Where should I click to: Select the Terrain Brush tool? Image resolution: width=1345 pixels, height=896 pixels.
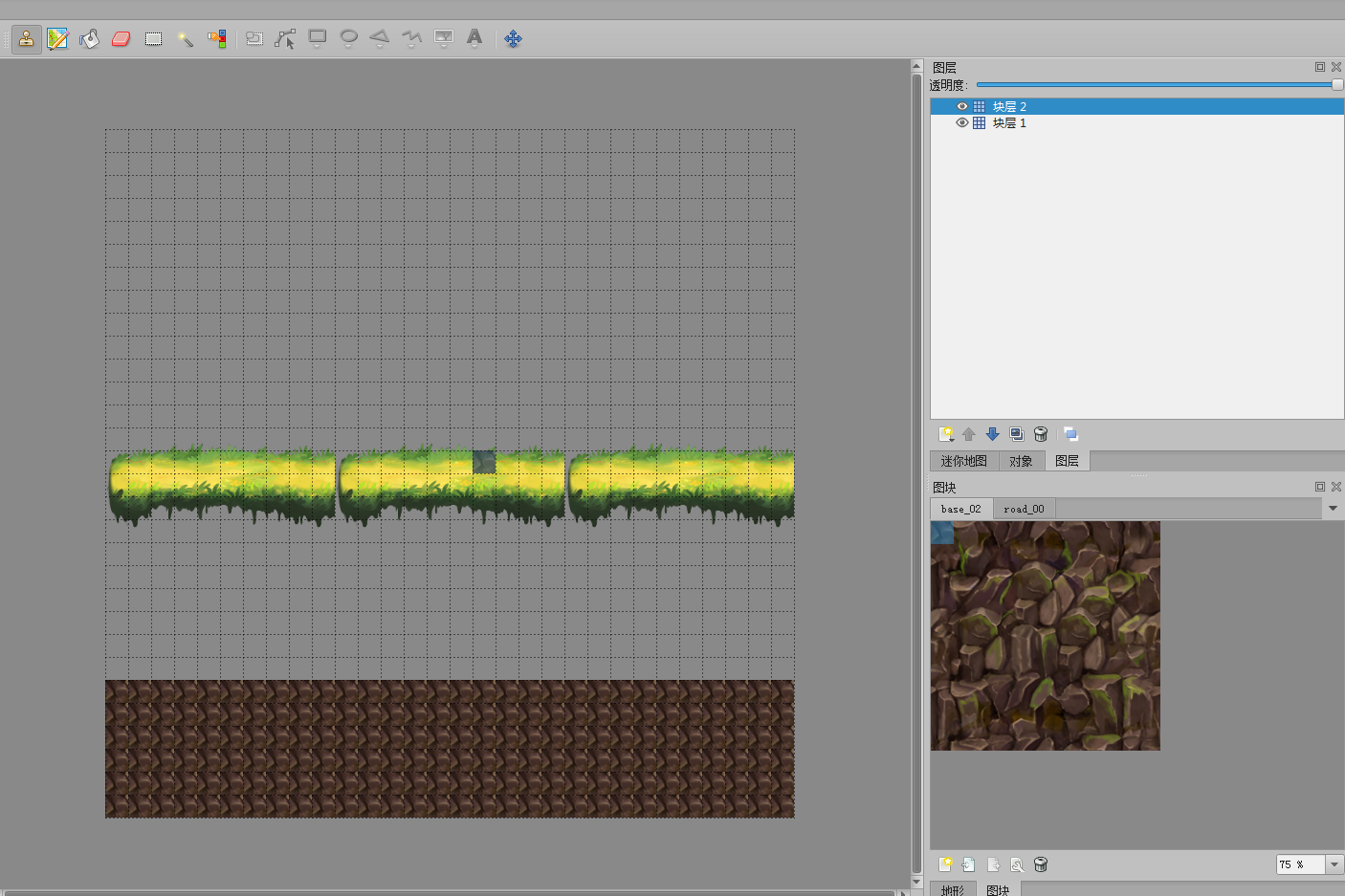coord(57,39)
